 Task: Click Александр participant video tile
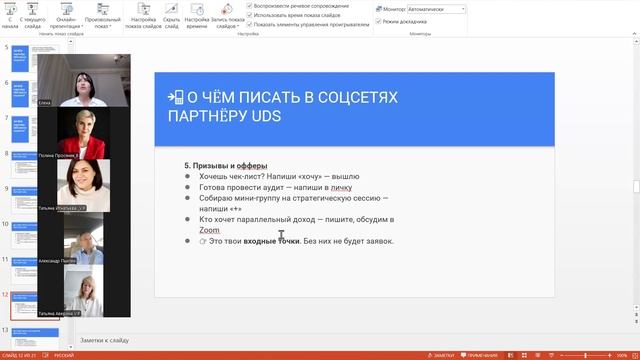point(84,238)
